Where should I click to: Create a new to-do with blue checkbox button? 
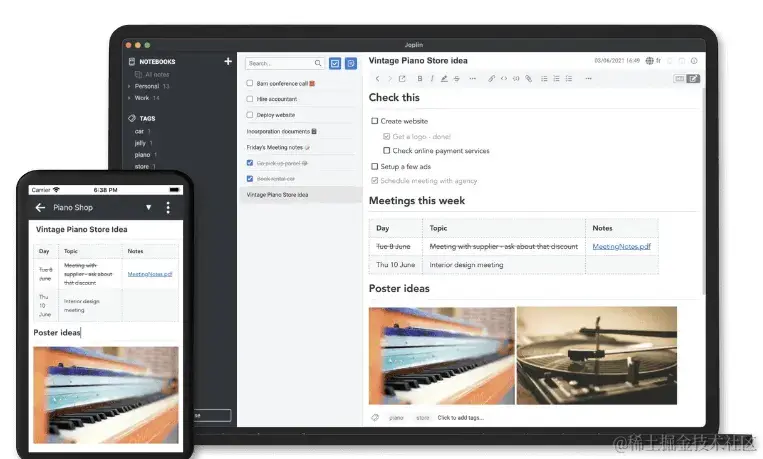(x=335, y=63)
